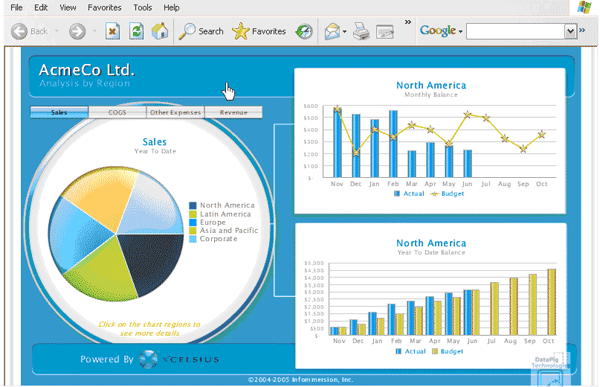600x387 pixels.
Task: Open Search with the magnifier icon
Action: (x=187, y=31)
